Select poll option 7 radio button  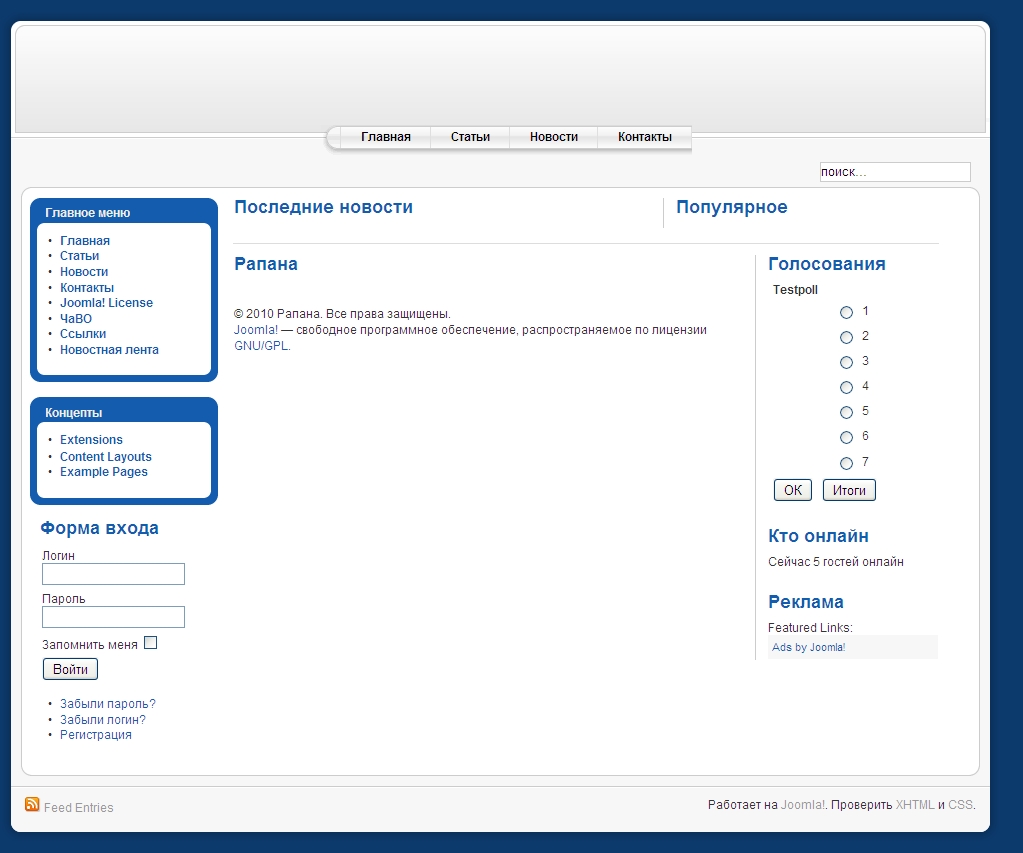[846, 463]
